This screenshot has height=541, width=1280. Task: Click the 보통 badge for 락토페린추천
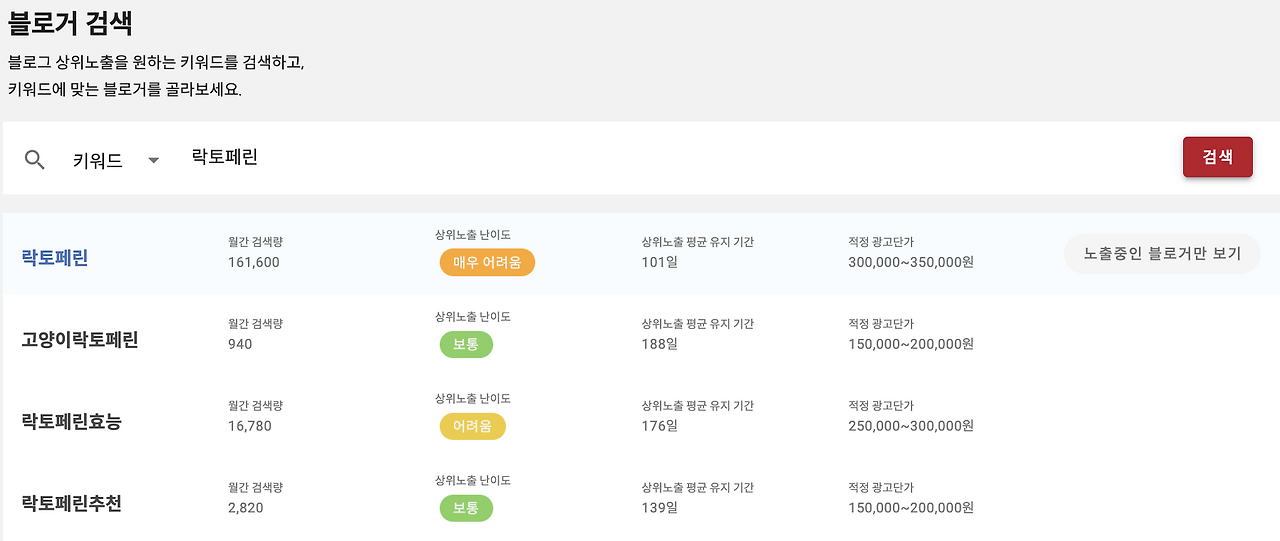click(x=466, y=509)
